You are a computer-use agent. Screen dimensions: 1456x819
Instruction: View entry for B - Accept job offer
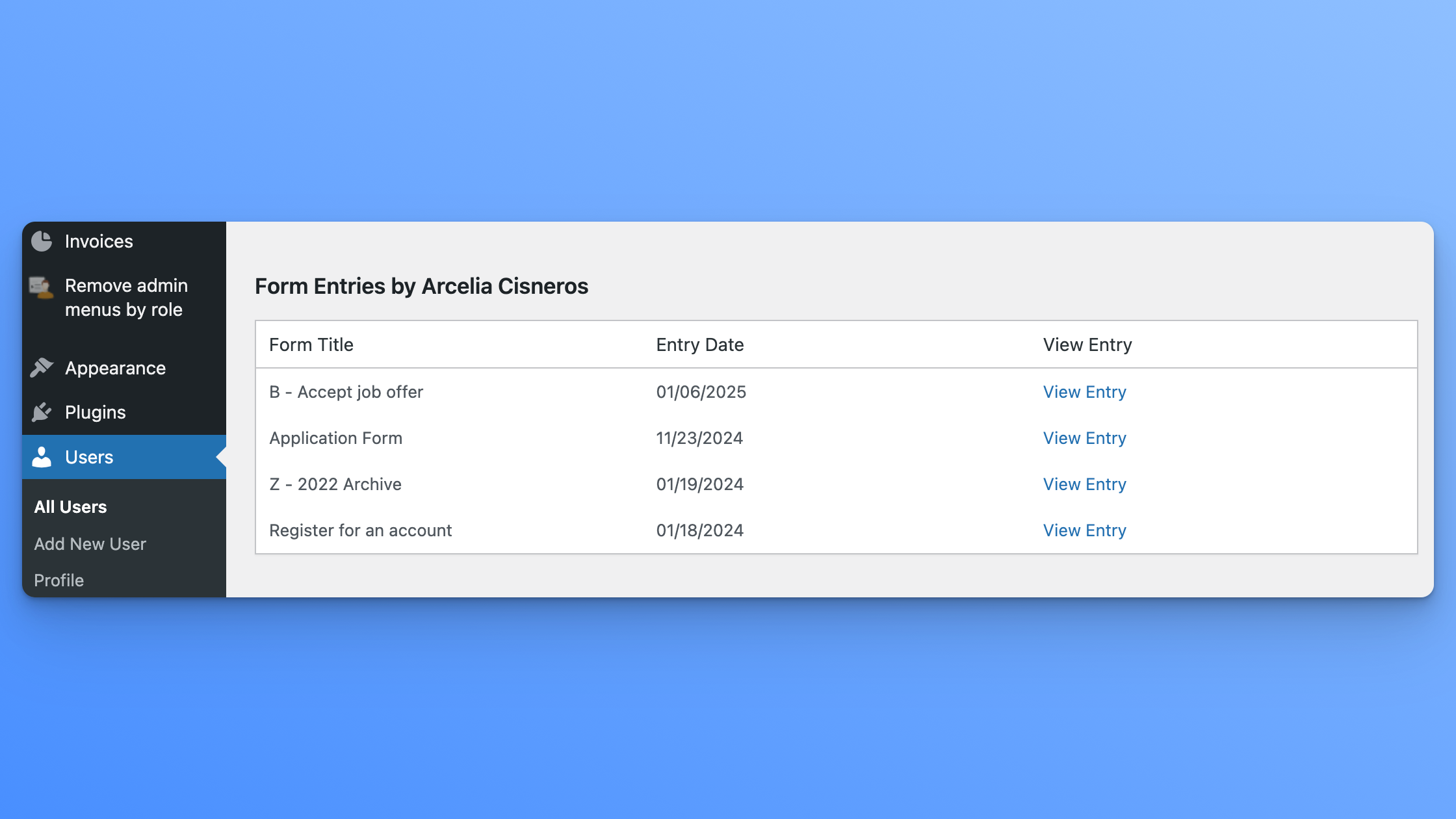[1084, 392]
